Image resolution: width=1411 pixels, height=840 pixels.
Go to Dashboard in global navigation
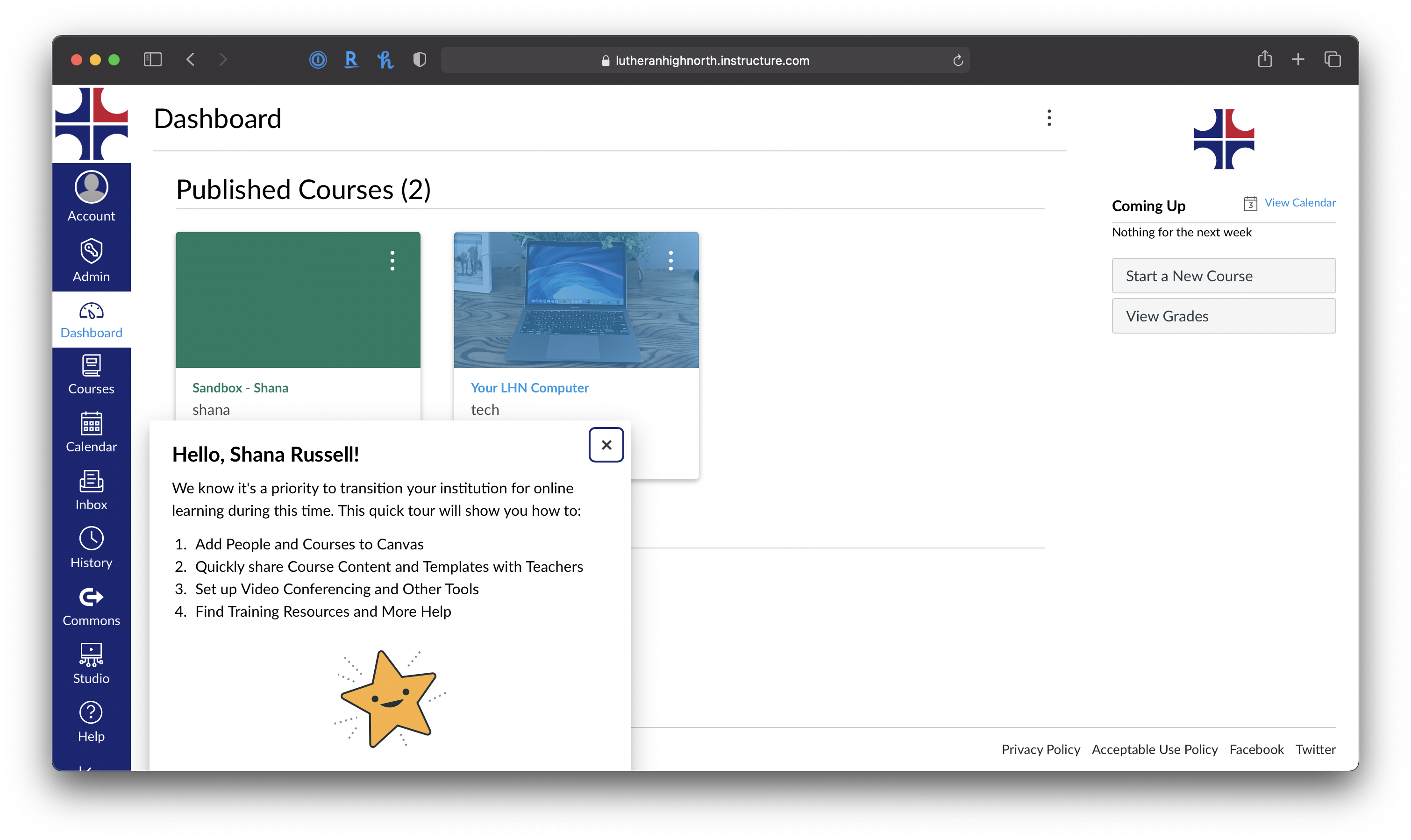click(x=91, y=320)
